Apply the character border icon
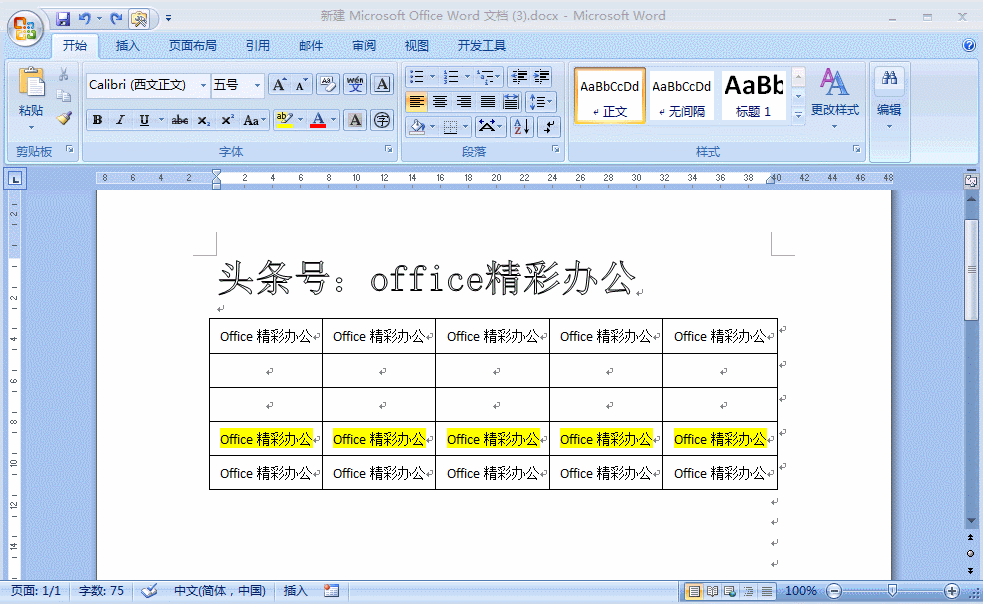The image size is (983, 604). click(382, 84)
